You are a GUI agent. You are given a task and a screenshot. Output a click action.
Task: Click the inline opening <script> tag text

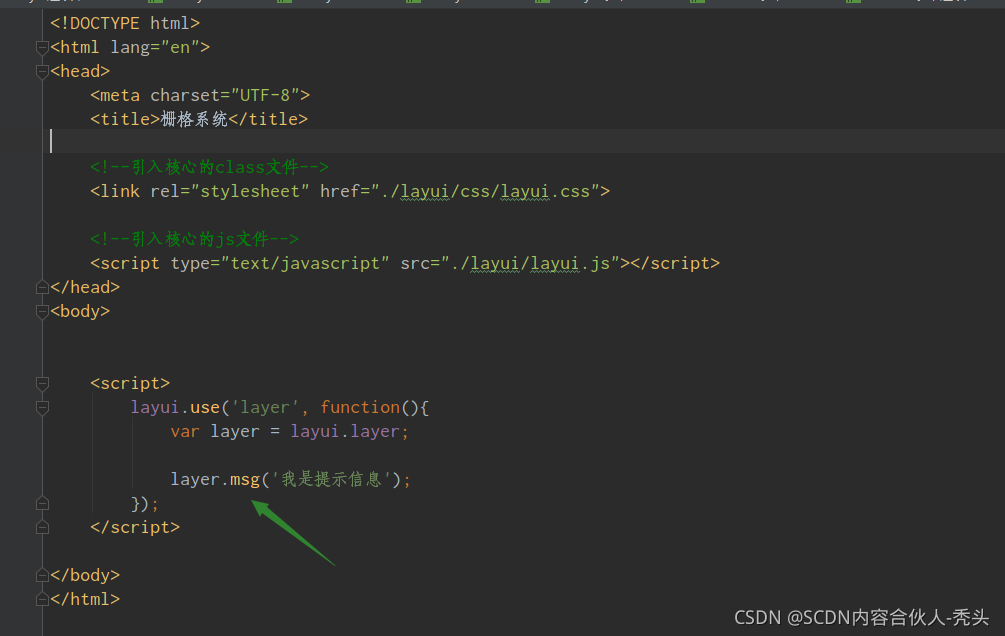coord(130,383)
